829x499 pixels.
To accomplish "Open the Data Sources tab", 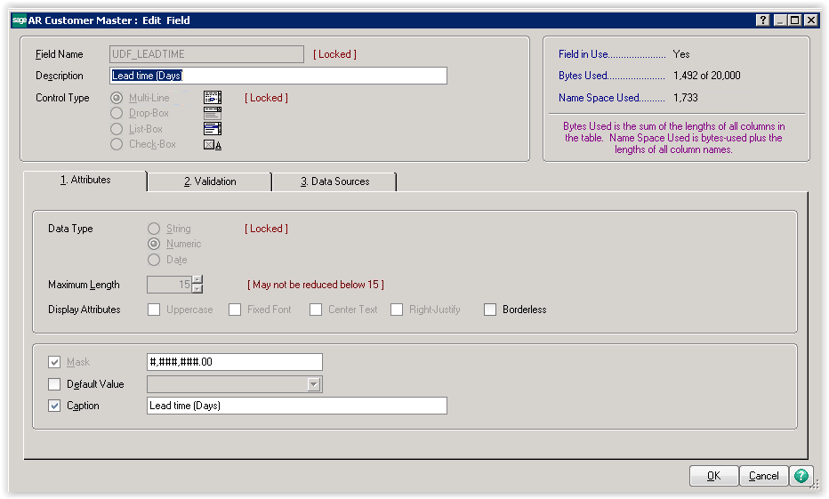I will (335, 181).
